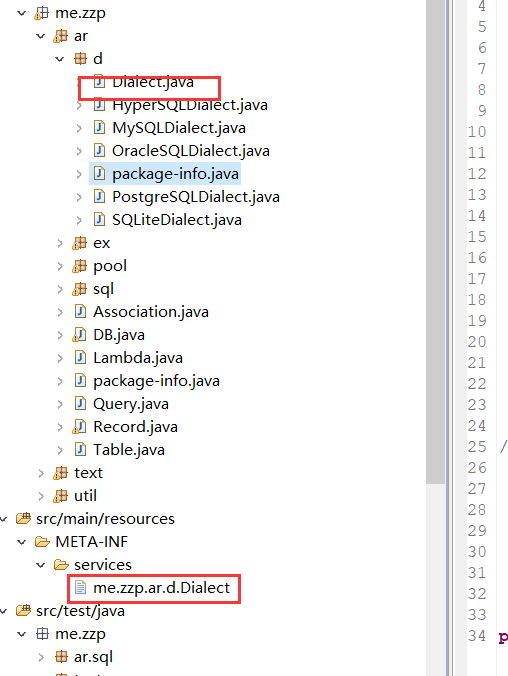This screenshot has width=508, height=676.
Task: Click META-INF folder icon
Action: (x=42, y=541)
